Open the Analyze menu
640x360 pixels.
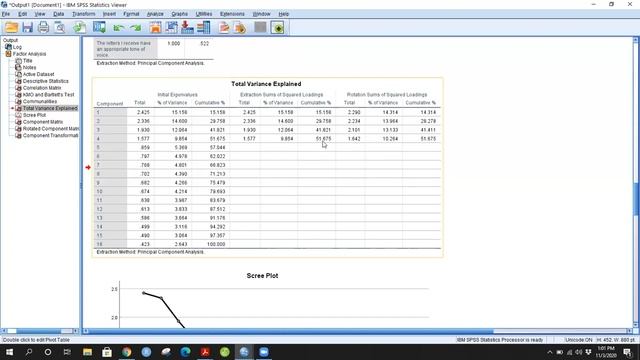[155, 14]
